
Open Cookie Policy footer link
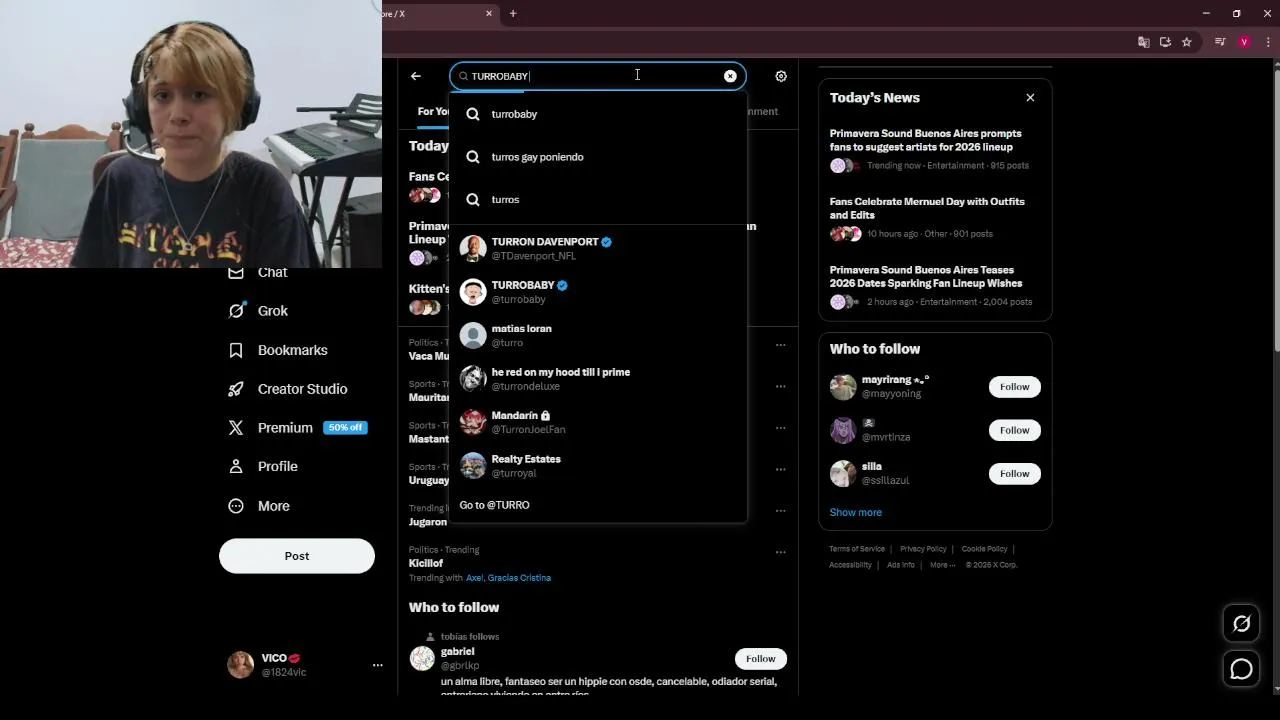[984, 549]
